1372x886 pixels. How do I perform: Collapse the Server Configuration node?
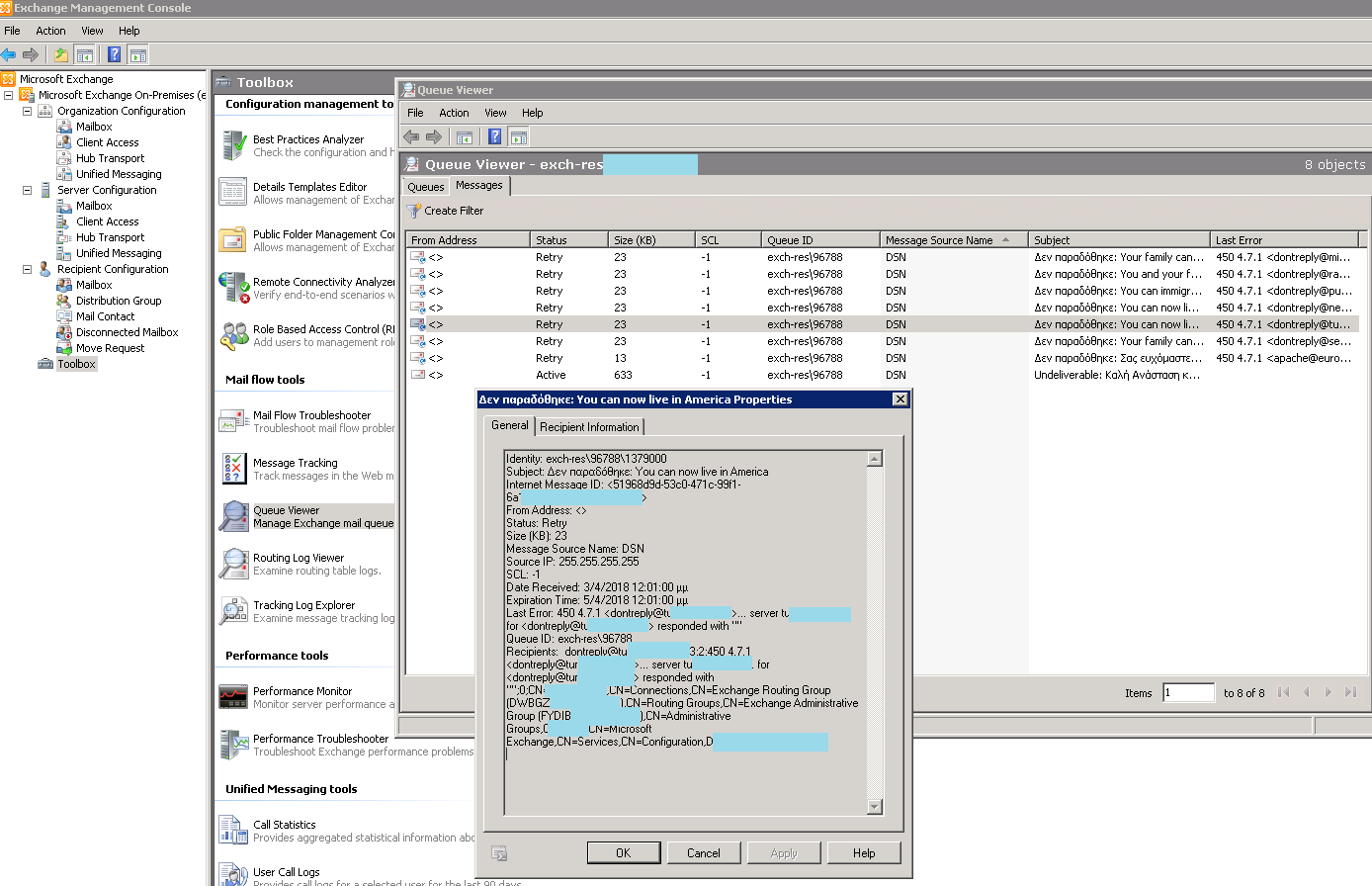29,190
